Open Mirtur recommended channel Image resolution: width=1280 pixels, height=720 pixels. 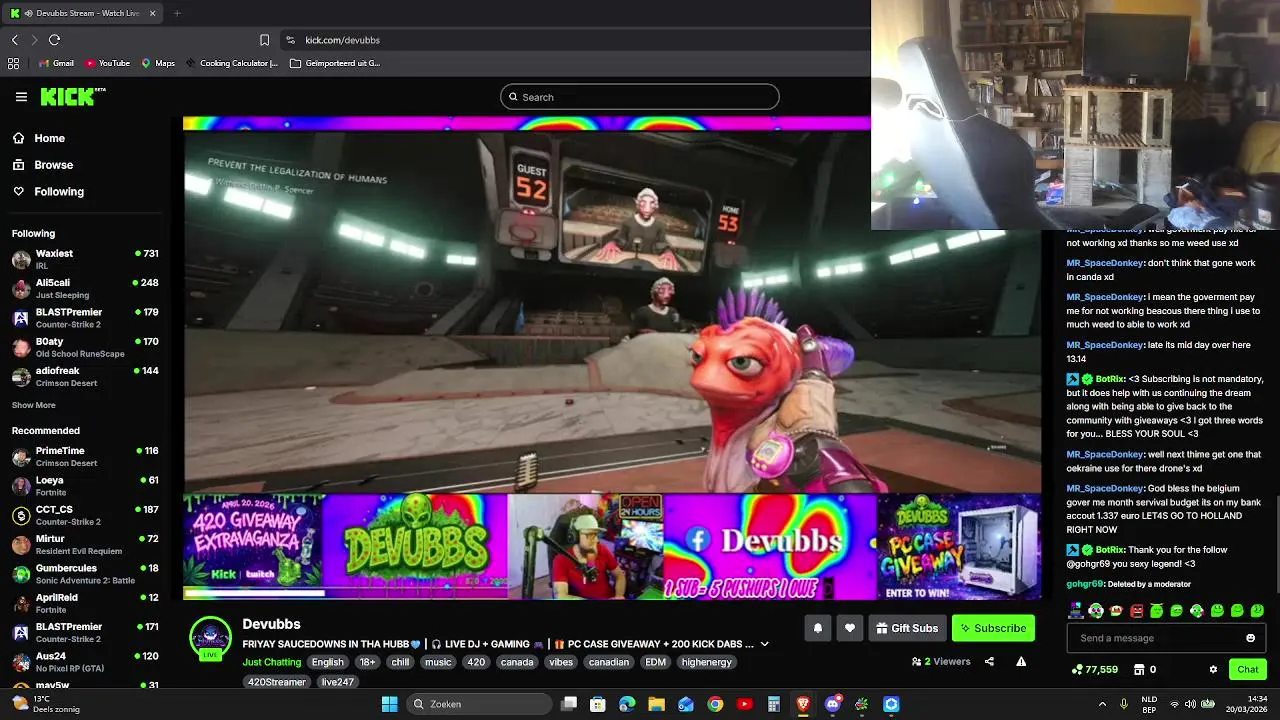click(x=85, y=544)
